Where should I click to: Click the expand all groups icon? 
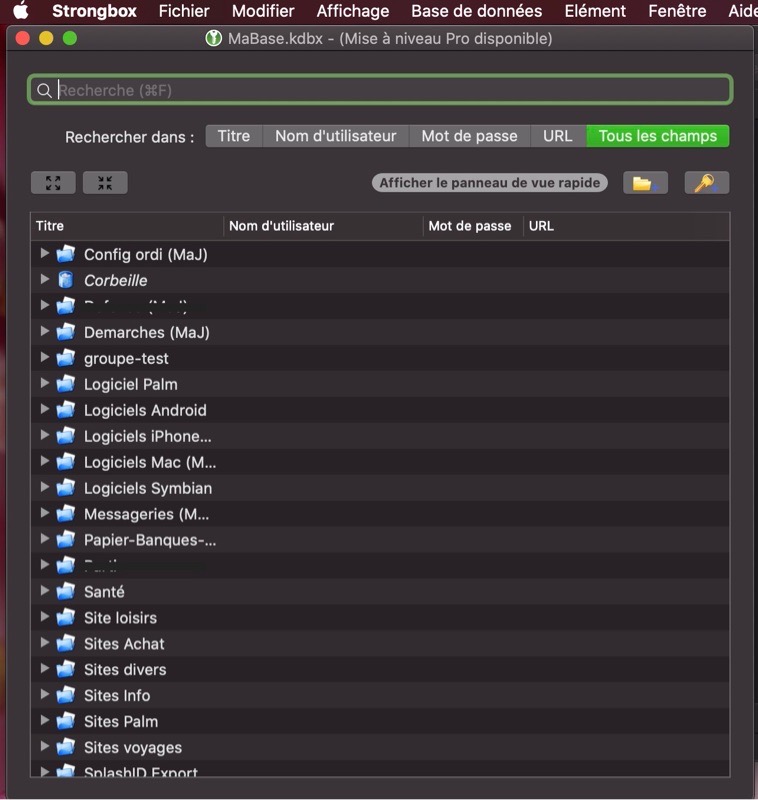click(53, 183)
